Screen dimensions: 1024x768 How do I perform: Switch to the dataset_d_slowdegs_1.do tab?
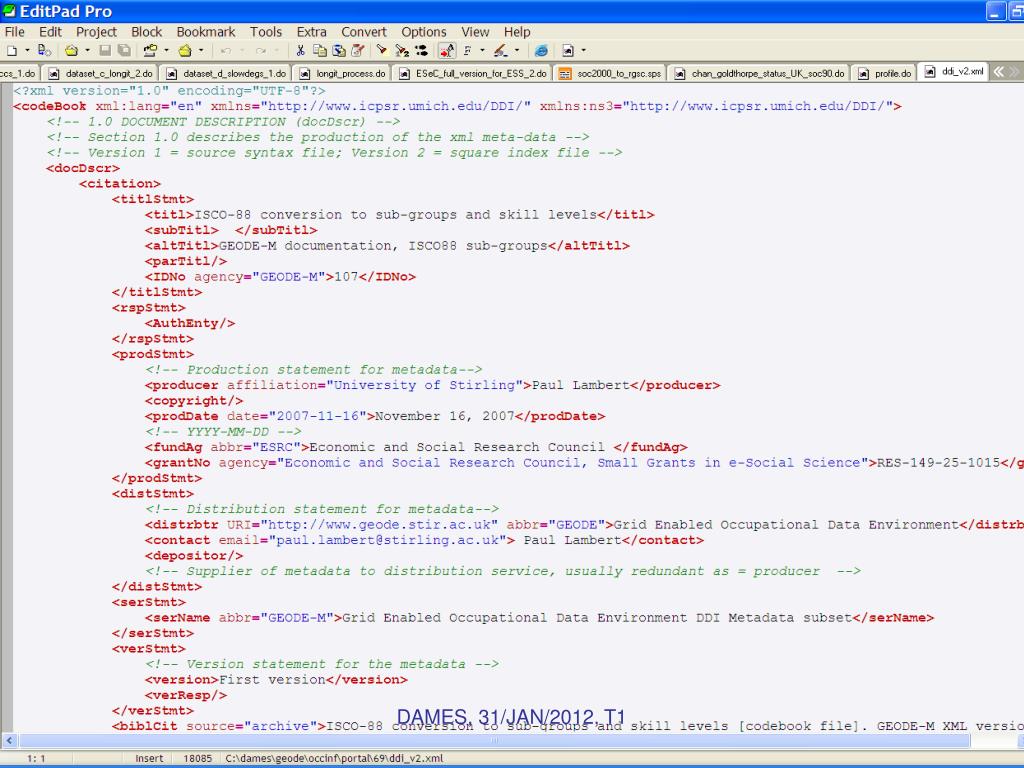[225, 73]
